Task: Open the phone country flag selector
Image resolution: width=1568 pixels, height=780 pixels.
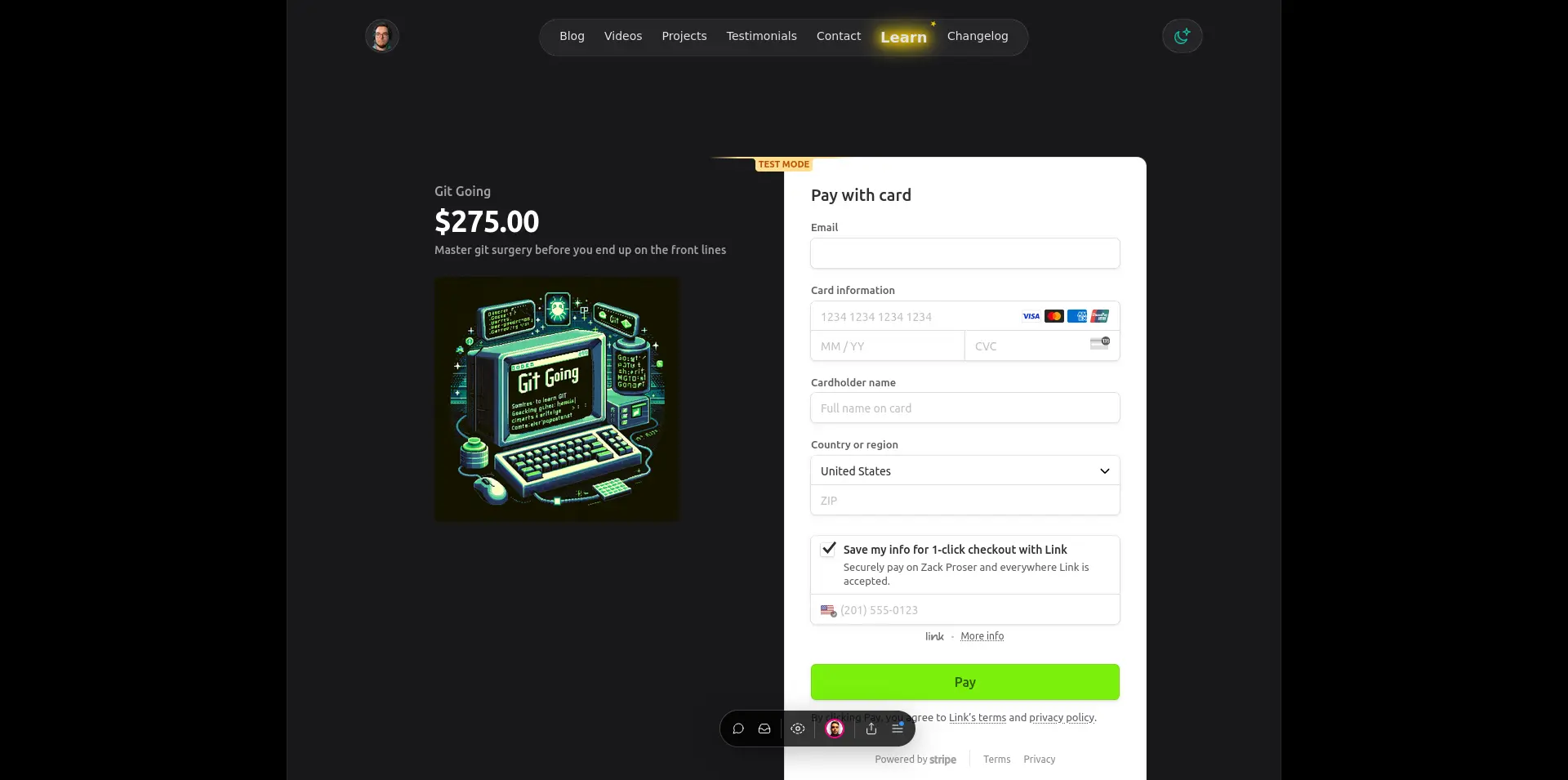Action: pyautogui.click(x=828, y=610)
